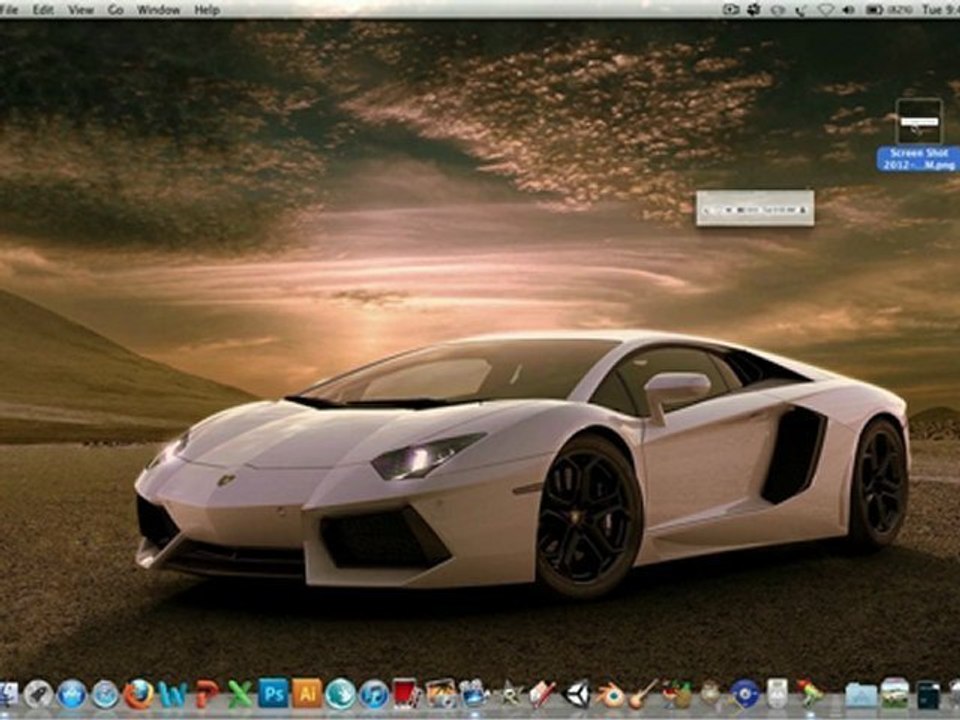Open the iPhoto icon in the Dock

(441, 694)
